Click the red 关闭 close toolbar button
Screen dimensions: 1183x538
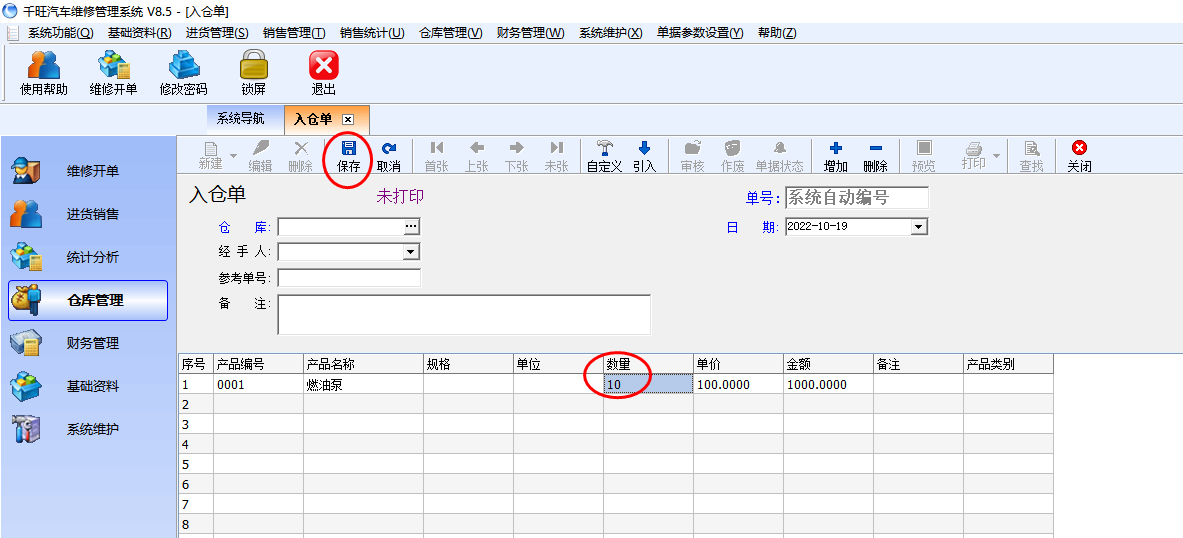[x=1080, y=157]
